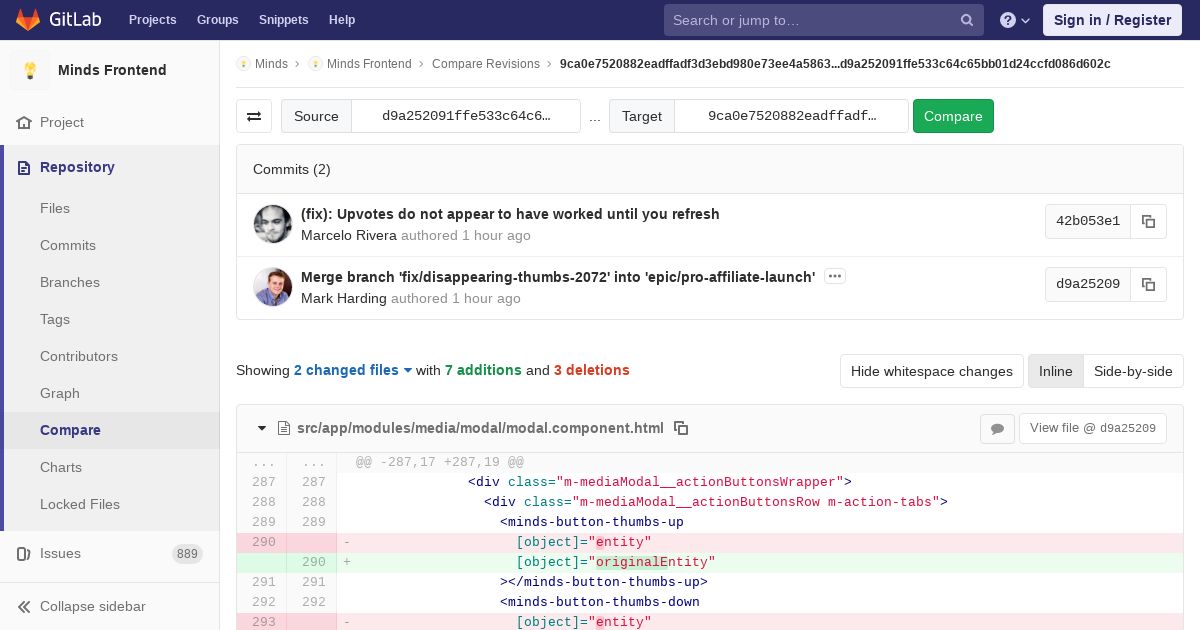The height and width of the screenshot is (630, 1200).
Task: Expand the 2 changed files dropdown
Action: [353, 370]
